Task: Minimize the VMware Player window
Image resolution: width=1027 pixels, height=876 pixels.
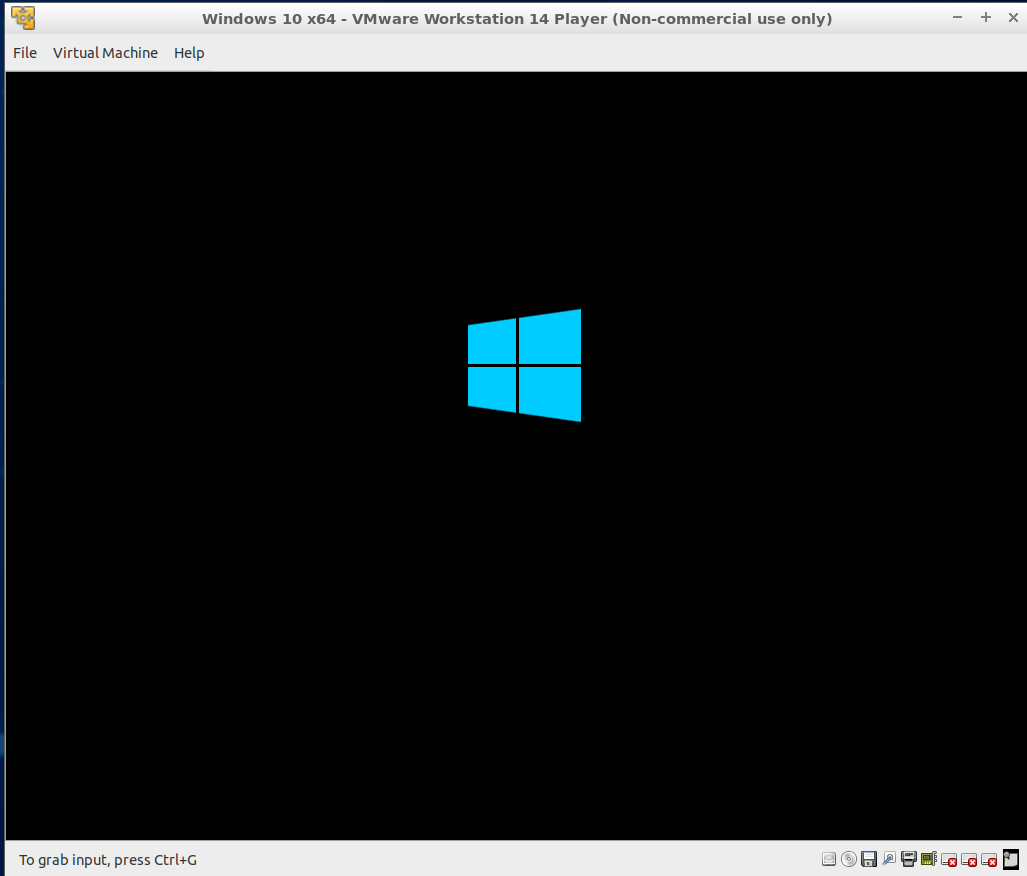Action: (958, 18)
